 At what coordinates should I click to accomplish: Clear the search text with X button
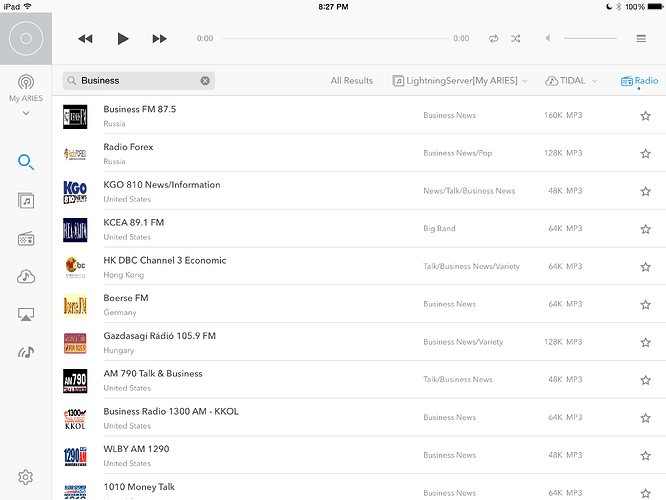point(205,81)
